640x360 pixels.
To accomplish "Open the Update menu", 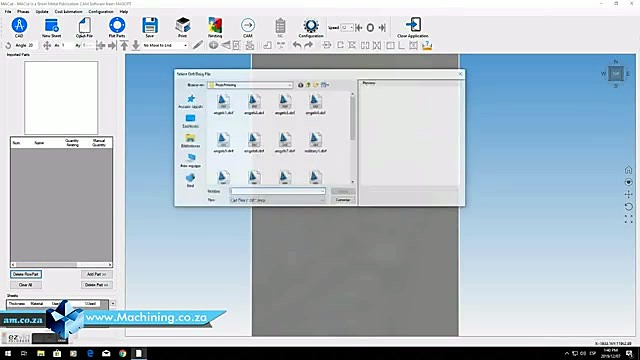I will coord(42,11).
